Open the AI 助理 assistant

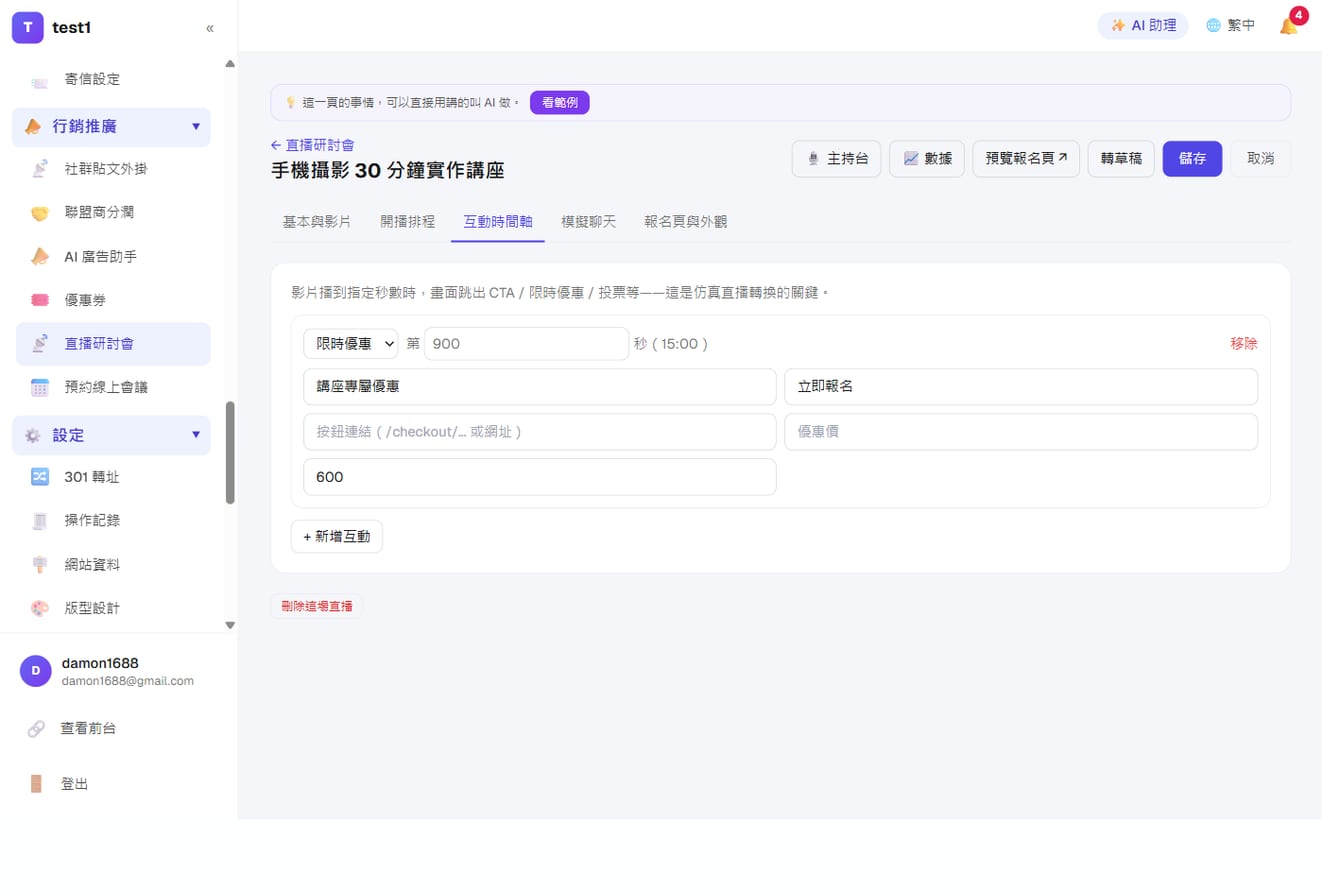point(1143,26)
